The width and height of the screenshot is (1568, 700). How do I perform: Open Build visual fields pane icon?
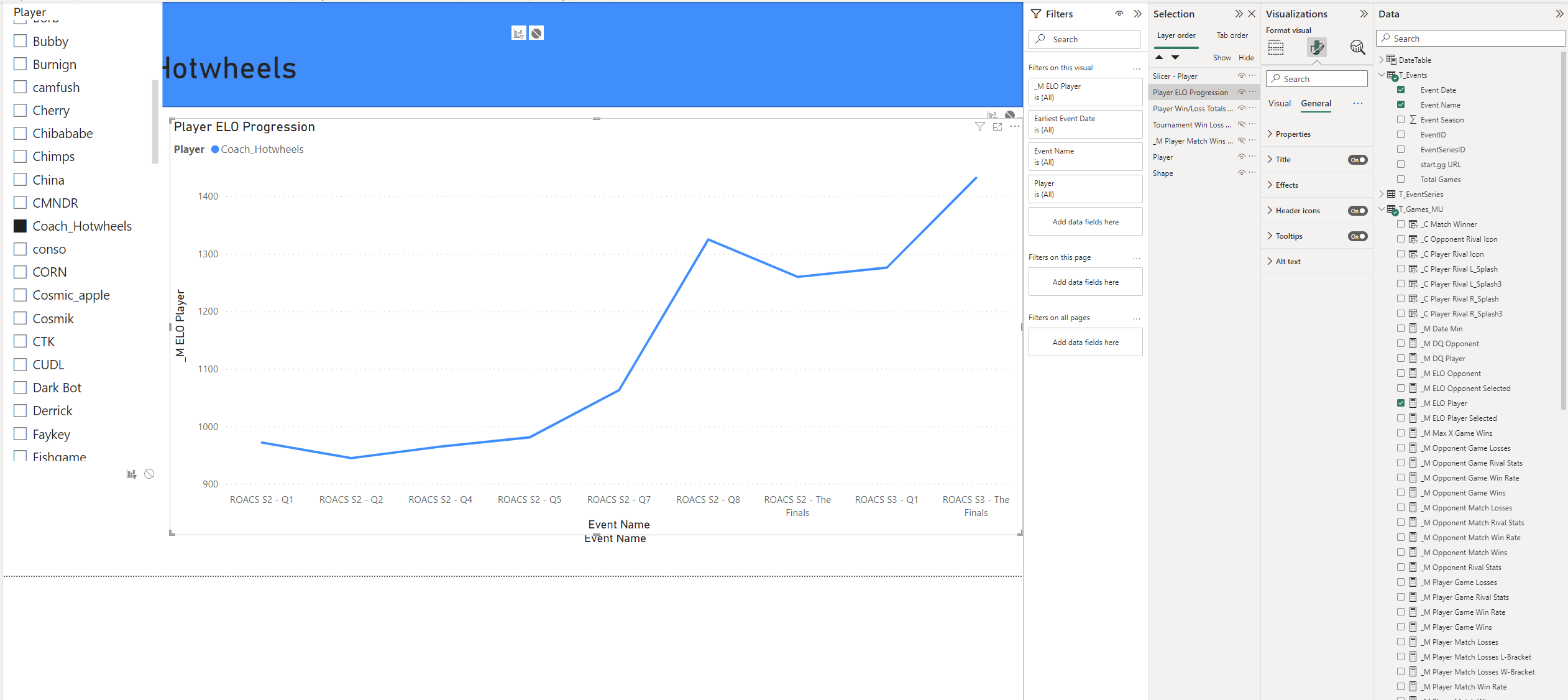(1276, 47)
